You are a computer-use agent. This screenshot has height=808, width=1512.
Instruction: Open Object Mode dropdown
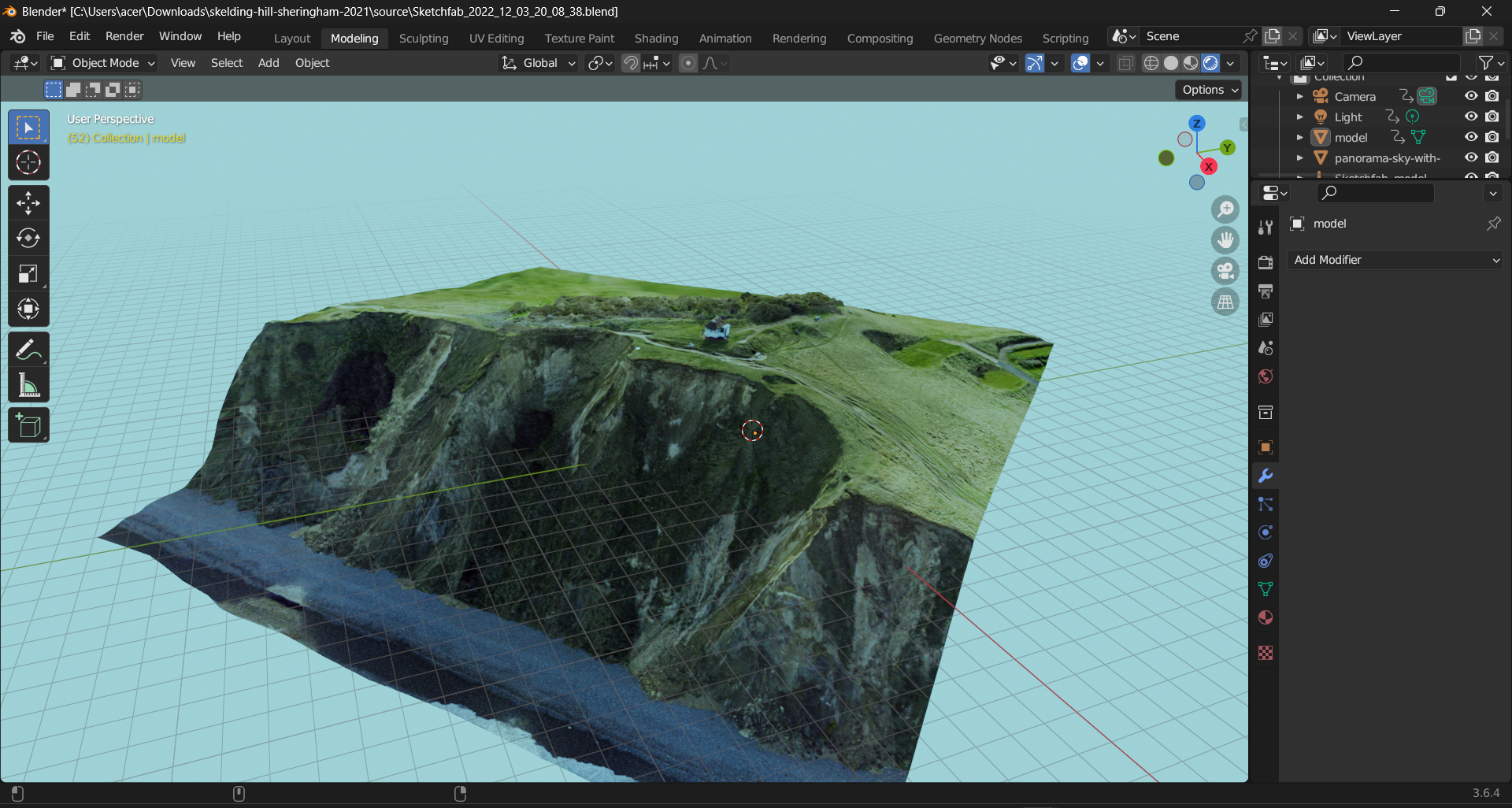(103, 63)
